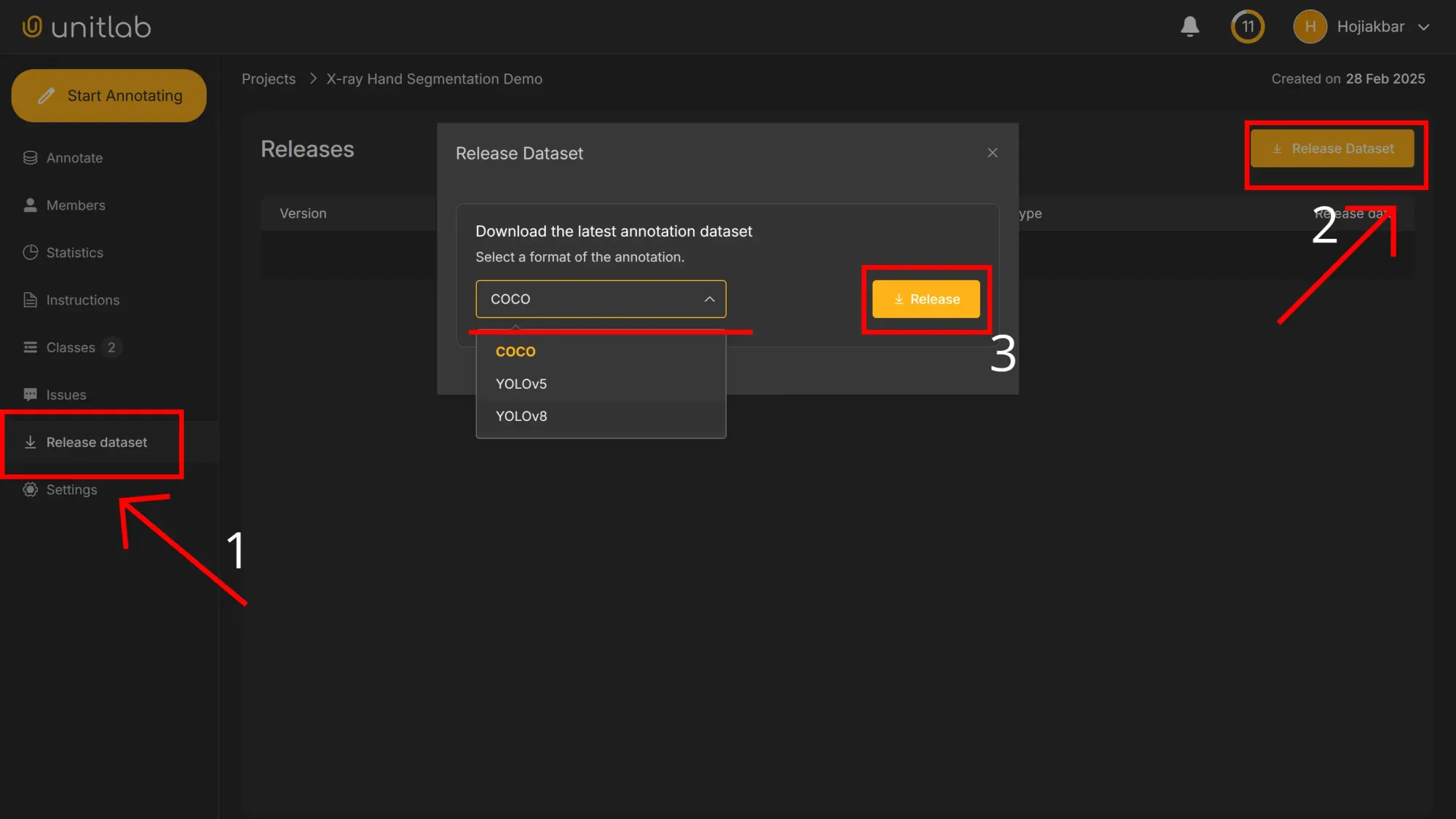The image size is (1456, 819).
Task: Open the Issues section
Action: tap(66, 395)
